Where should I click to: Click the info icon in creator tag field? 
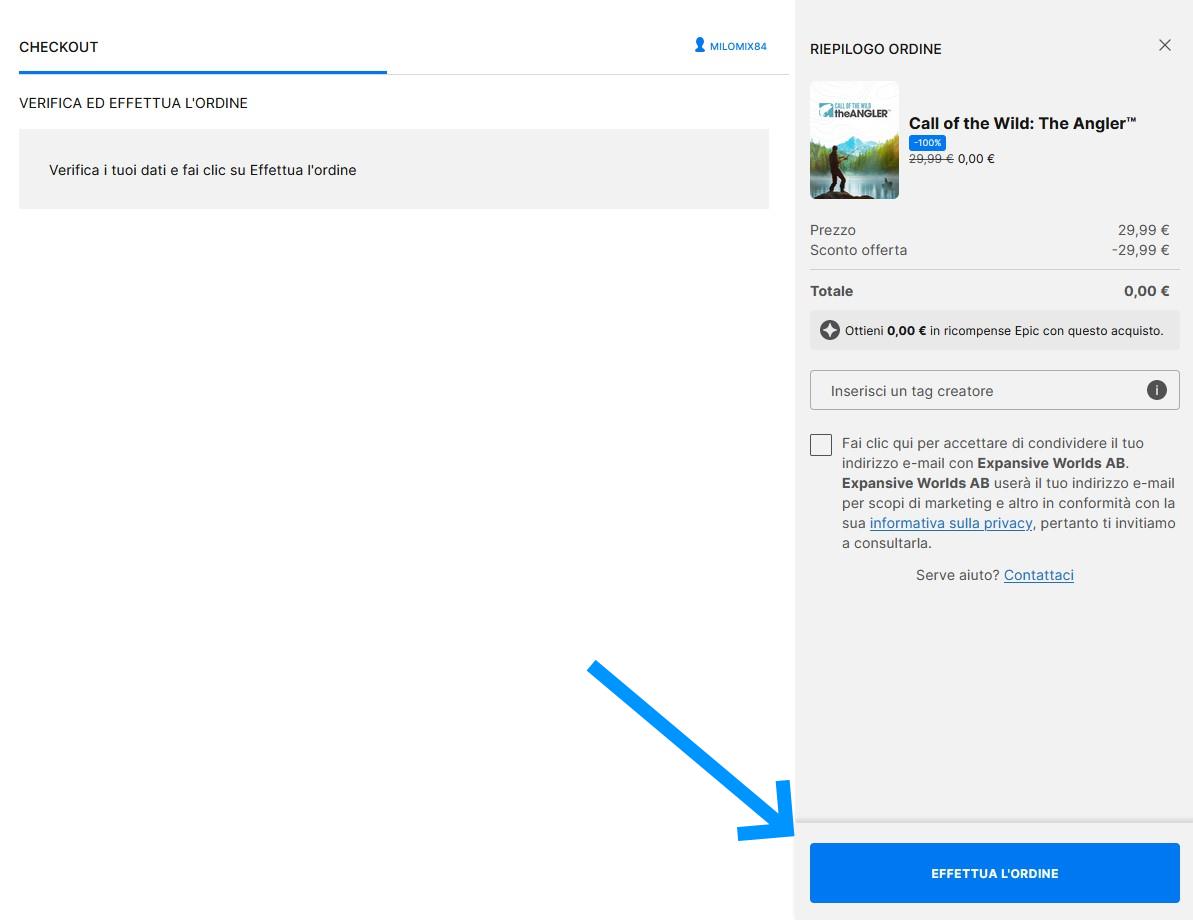(1156, 390)
